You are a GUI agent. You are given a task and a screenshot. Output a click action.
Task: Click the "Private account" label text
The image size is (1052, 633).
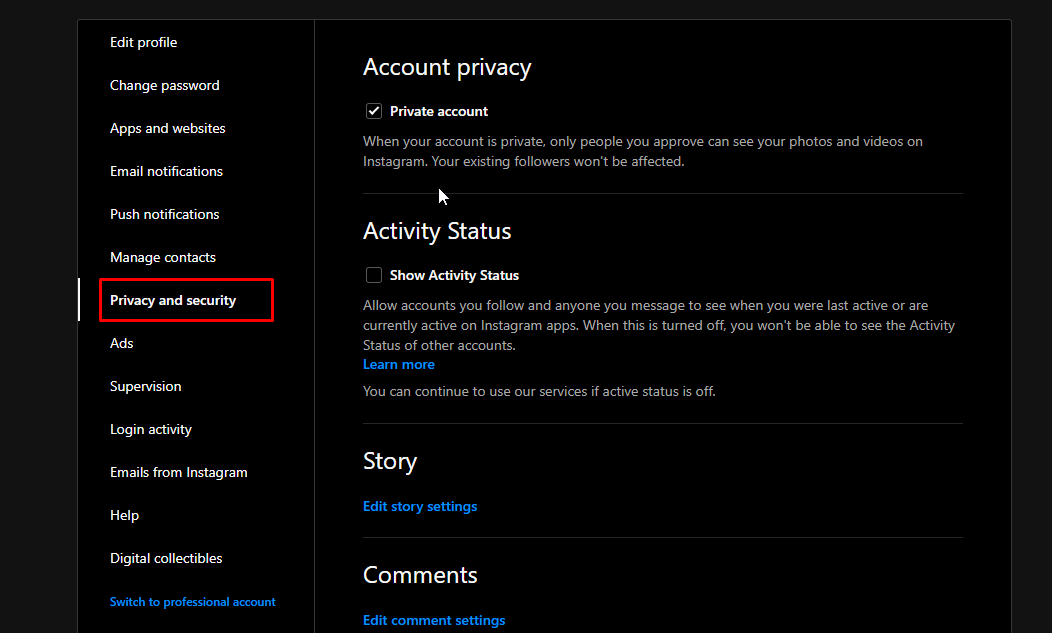tap(439, 111)
